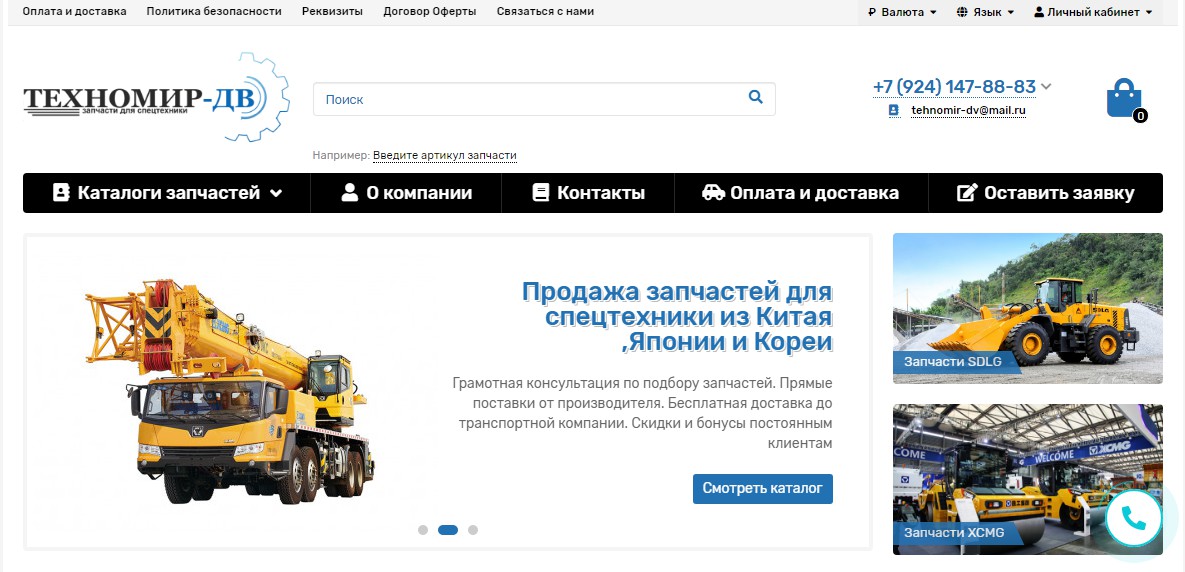Click the ruble currency icon
1185x572 pixels.
coord(872,12)
